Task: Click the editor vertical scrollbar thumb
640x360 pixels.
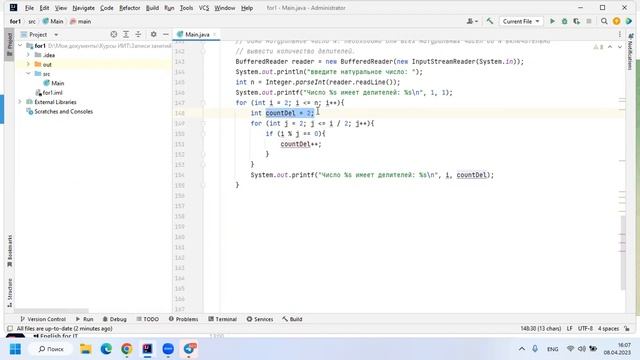Action: 623,252
